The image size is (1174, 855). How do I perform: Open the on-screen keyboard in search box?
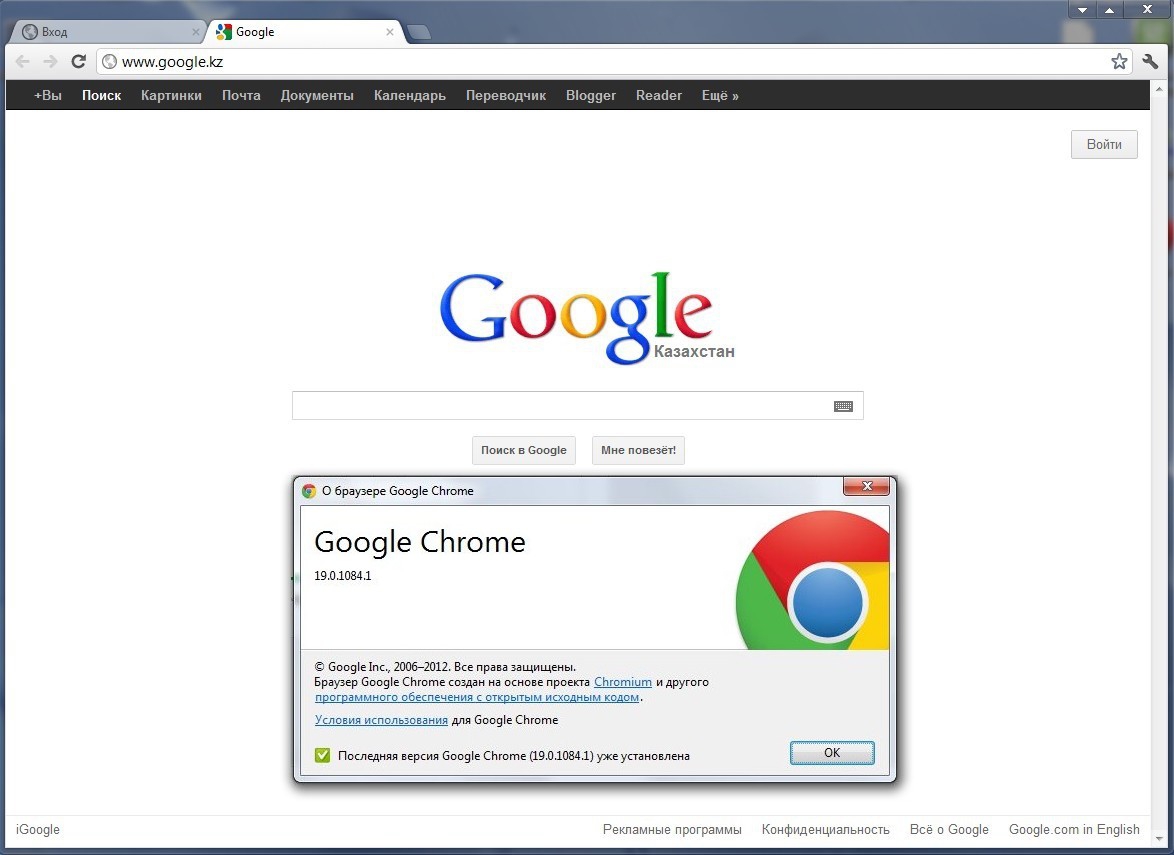coord(843,406)
